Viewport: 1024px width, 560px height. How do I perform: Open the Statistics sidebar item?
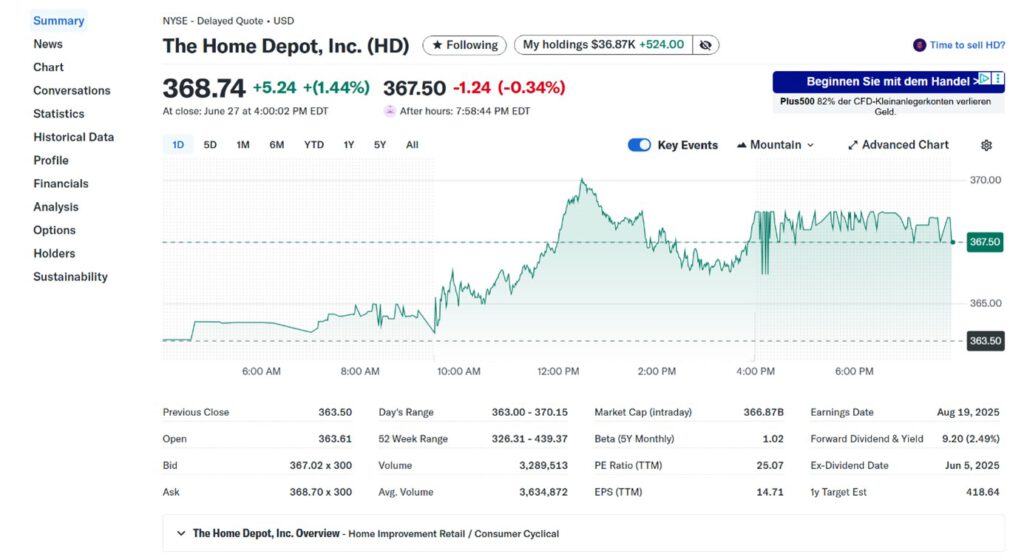pos(59,114)
